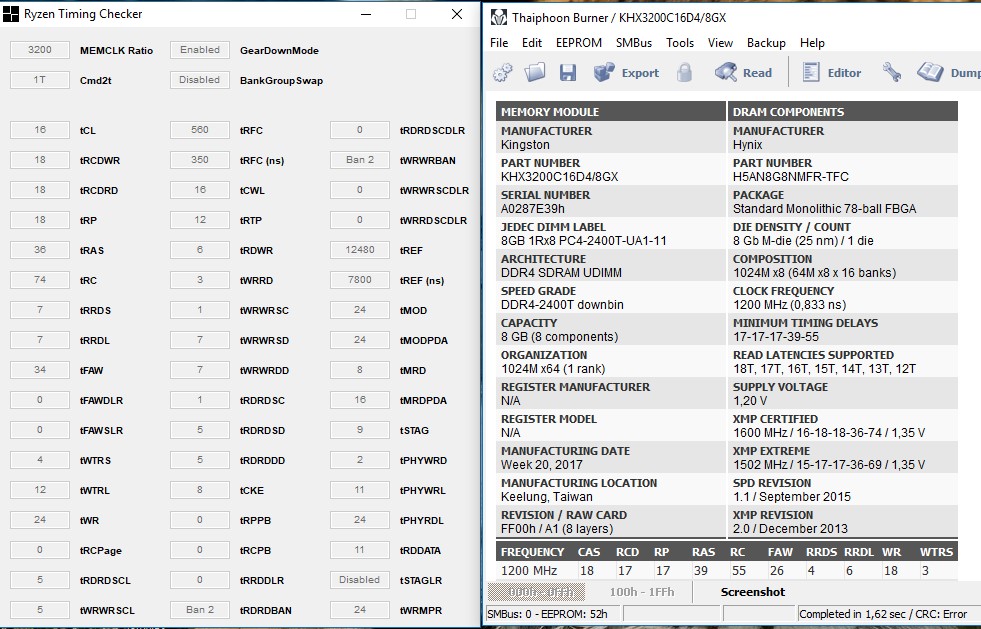
Task: Click the XMP Certified 1600 MHz profile text
Action: [829, 433]
